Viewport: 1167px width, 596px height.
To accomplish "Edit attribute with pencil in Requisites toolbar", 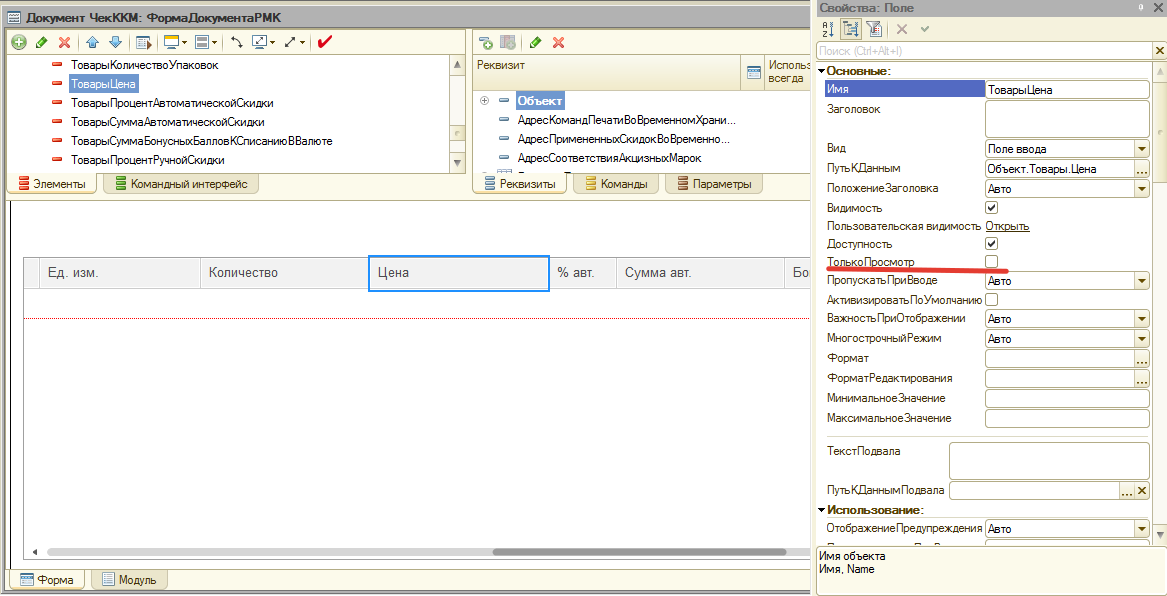I will (x=535, y=42).
